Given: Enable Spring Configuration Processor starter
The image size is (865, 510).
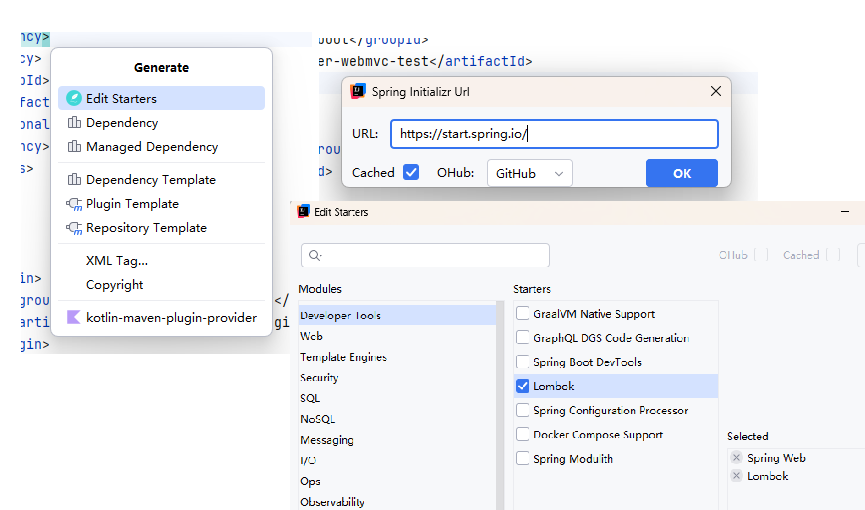Looking at the screenshot, I should (522, 410).
